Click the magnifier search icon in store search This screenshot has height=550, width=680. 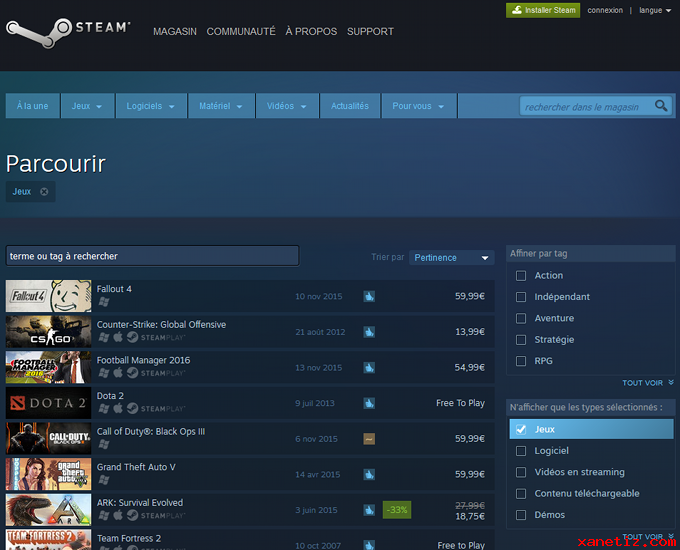click(661, 106)
